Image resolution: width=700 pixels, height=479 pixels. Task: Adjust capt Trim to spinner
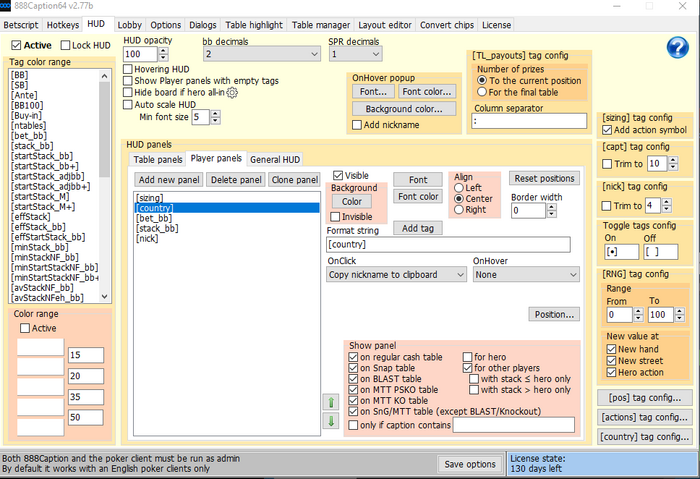(x=673, y=163)
